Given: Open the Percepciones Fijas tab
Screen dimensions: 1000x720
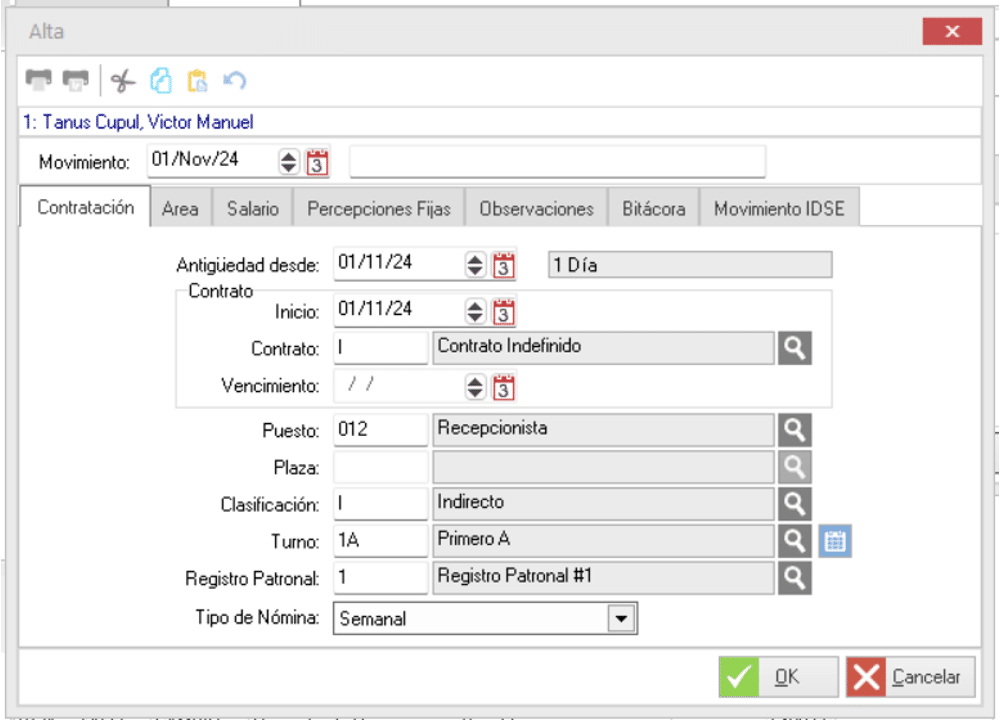Looking at the screenshot, I should click(x=379, y=209).
